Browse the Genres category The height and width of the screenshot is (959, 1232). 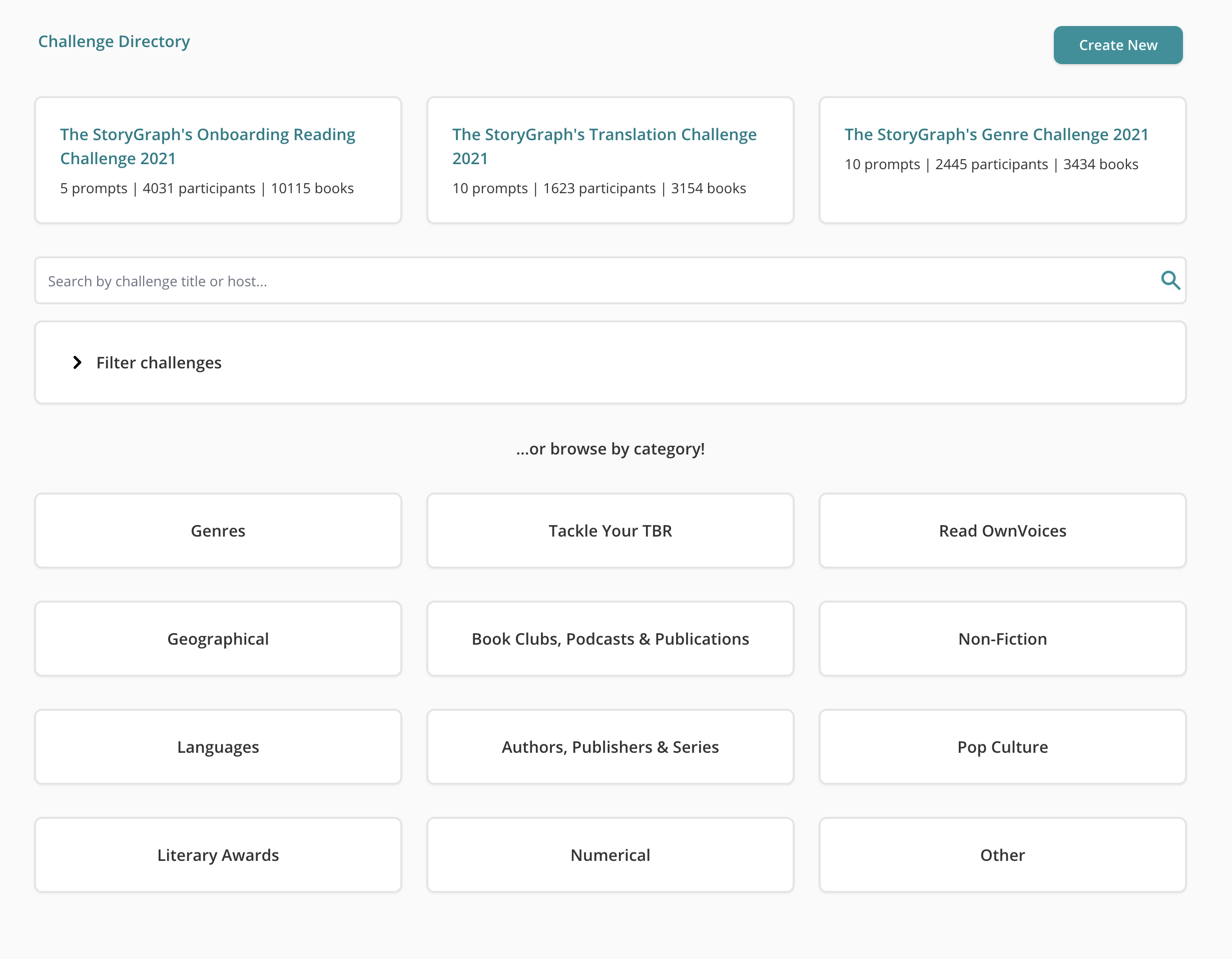click(218, 531)
